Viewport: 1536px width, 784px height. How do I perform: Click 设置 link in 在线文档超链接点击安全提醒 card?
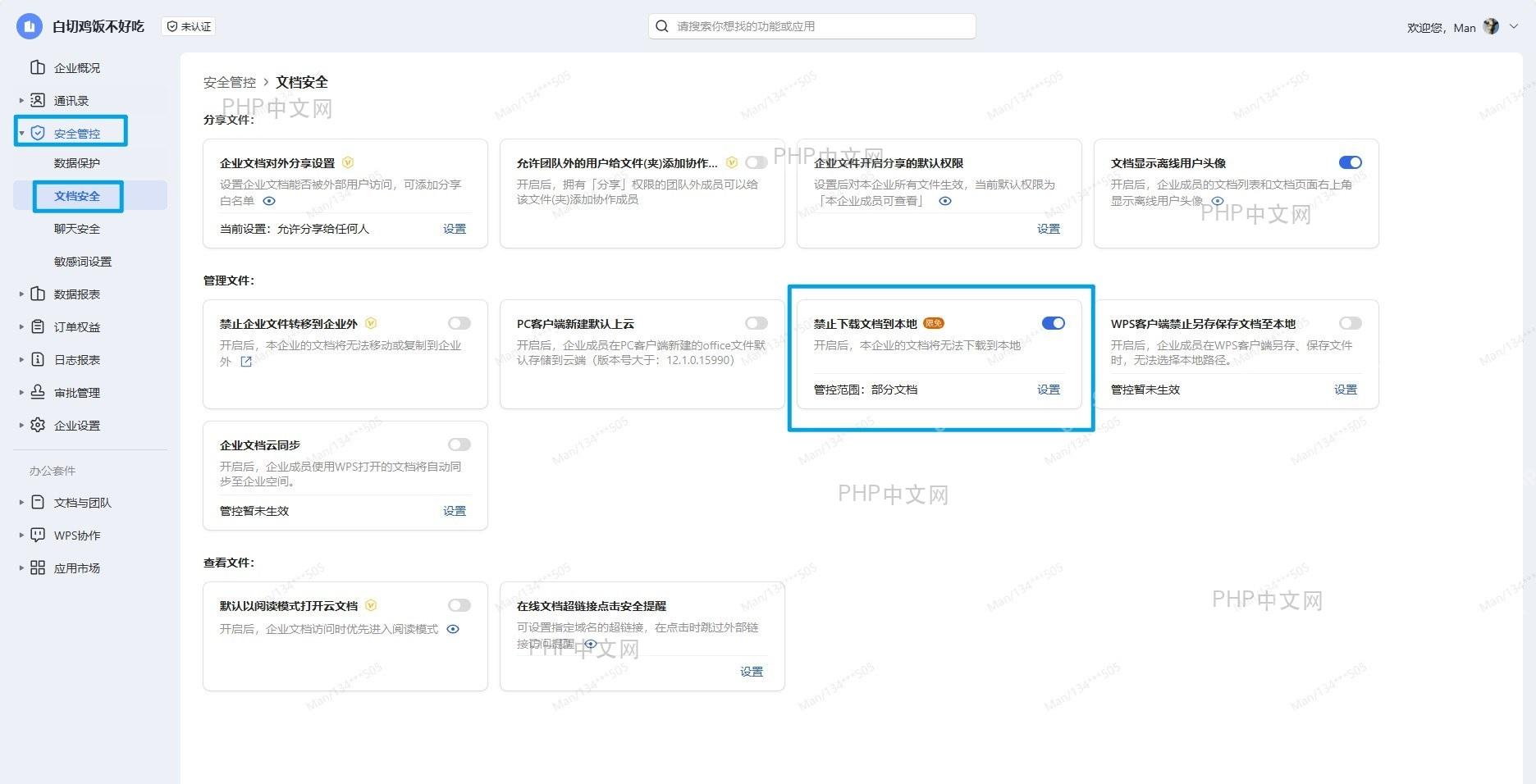[x=752, y=672]
